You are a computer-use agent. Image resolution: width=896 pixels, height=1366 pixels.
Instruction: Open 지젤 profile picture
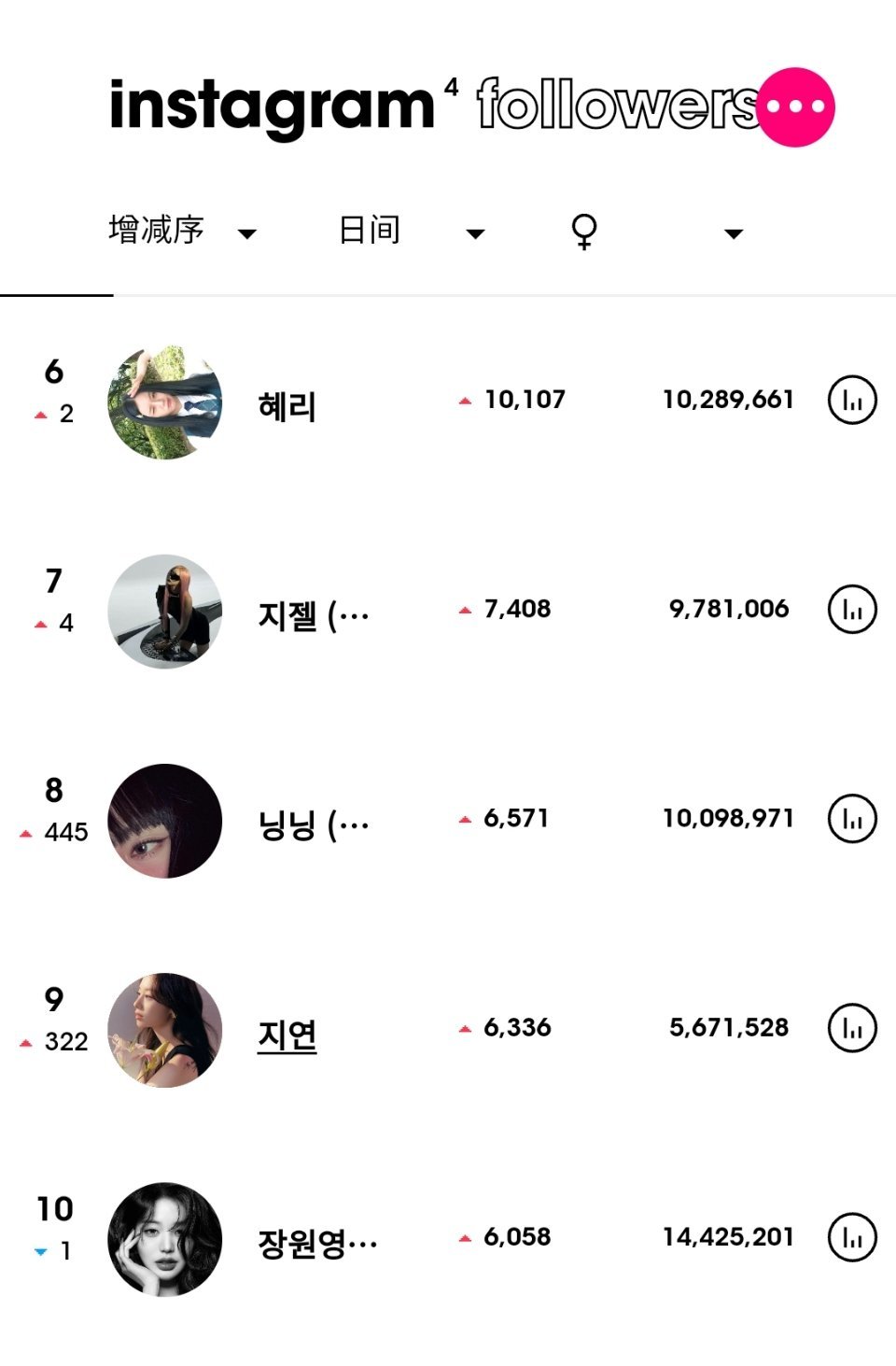click(165, 612)
